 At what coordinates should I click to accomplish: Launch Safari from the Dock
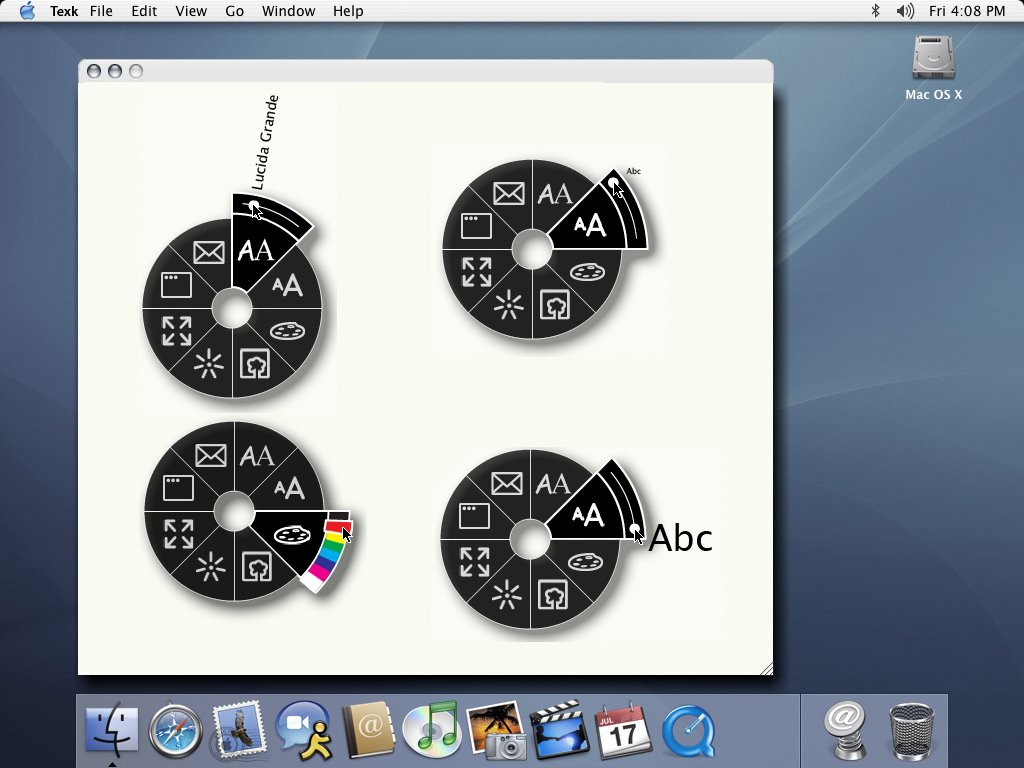(176, 730)
